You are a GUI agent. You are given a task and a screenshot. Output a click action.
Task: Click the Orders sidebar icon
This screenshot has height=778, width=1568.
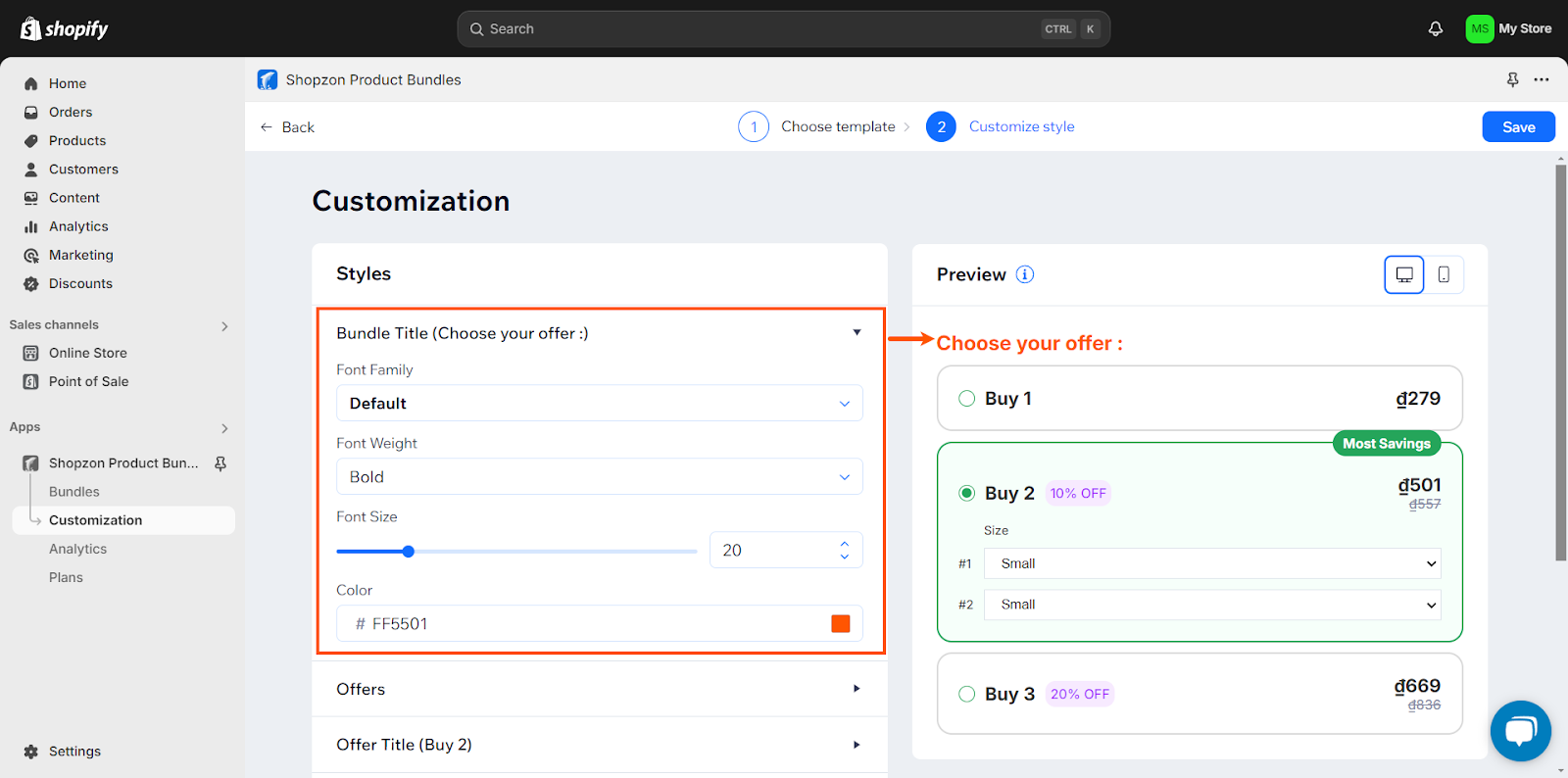pos(31,112)
